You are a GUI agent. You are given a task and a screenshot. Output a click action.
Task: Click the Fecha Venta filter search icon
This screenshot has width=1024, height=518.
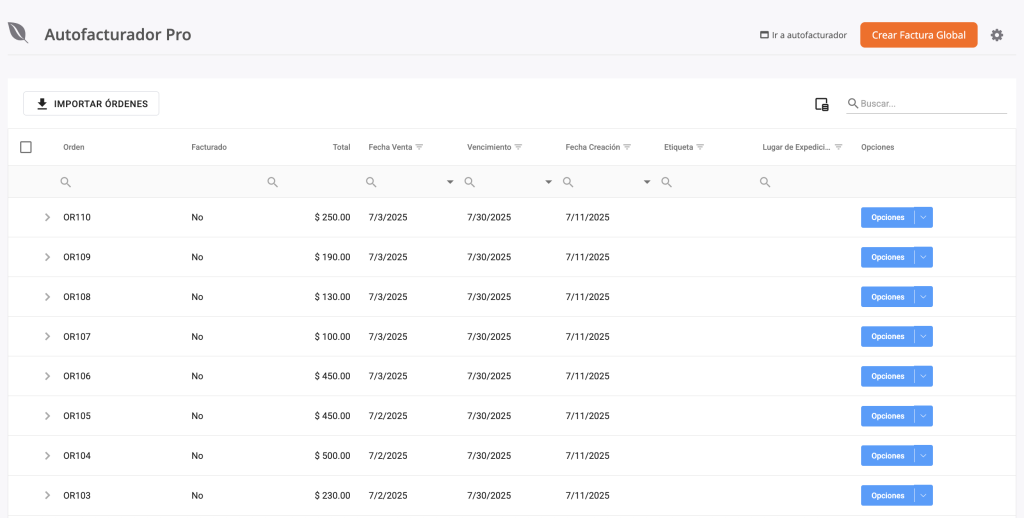(371, 182)
